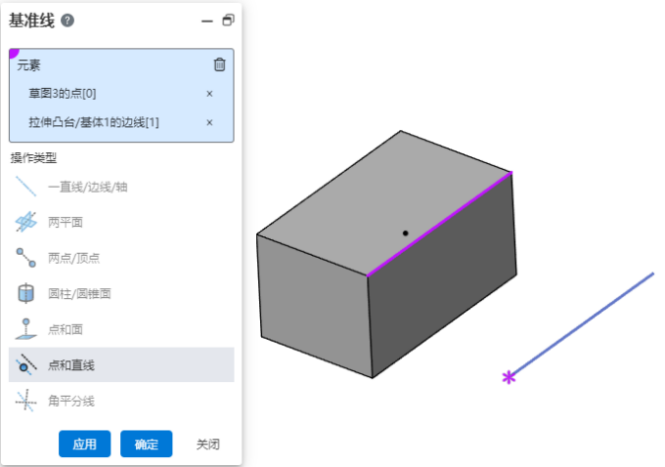The height and width of the screenshot is (467, 665).
Task: Remove 草图3的点[0] from the element list
Action: (209, 94)
